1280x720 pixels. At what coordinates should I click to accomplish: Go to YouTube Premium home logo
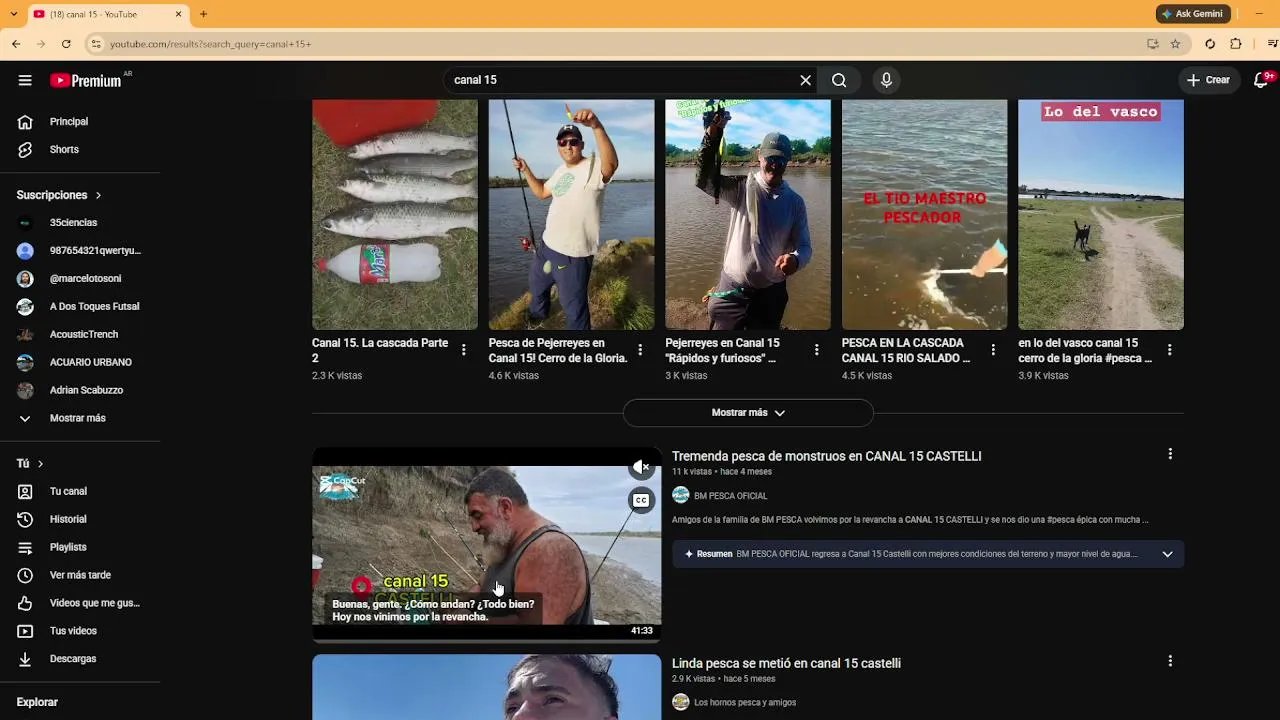click(x=86, y=80)
